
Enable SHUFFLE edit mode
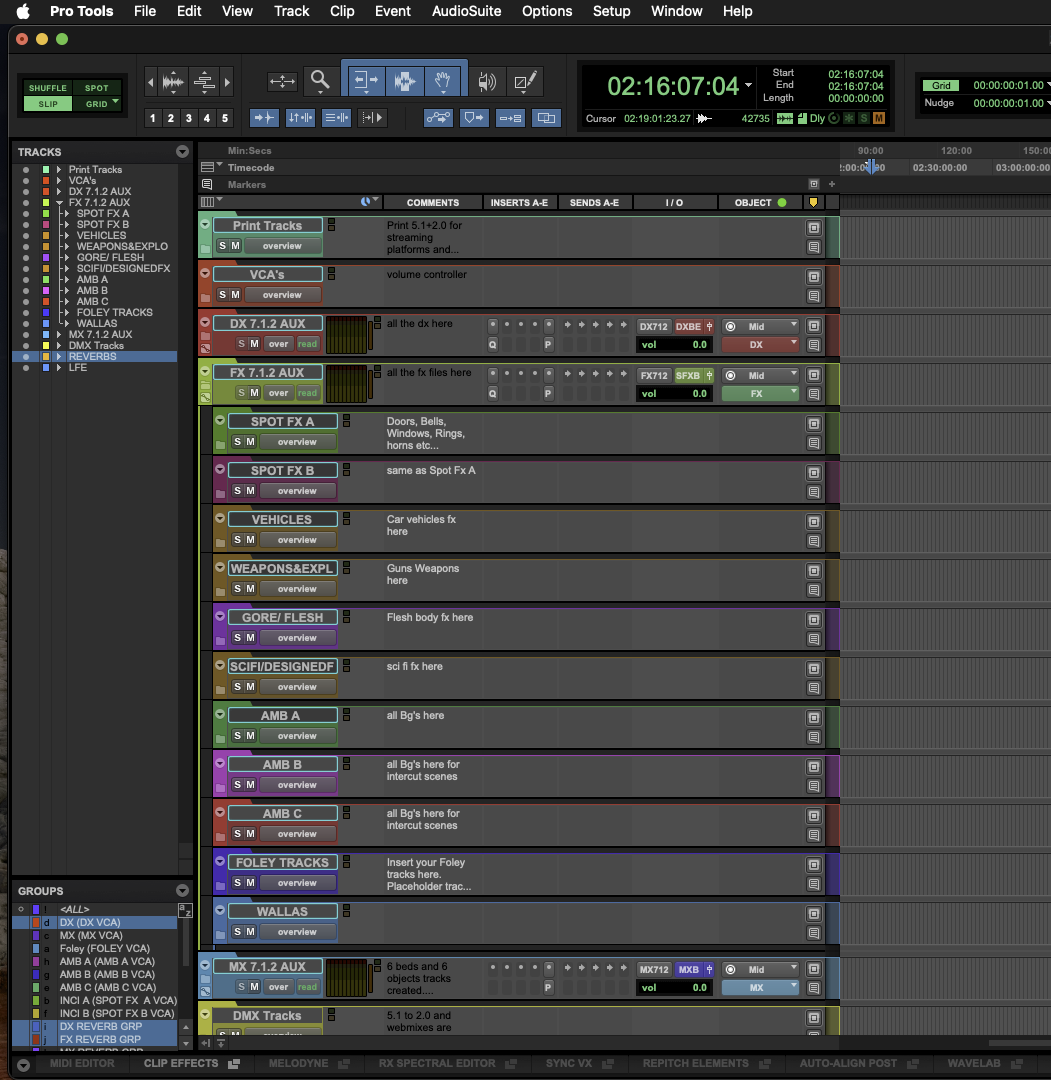[x=48, y=88]
